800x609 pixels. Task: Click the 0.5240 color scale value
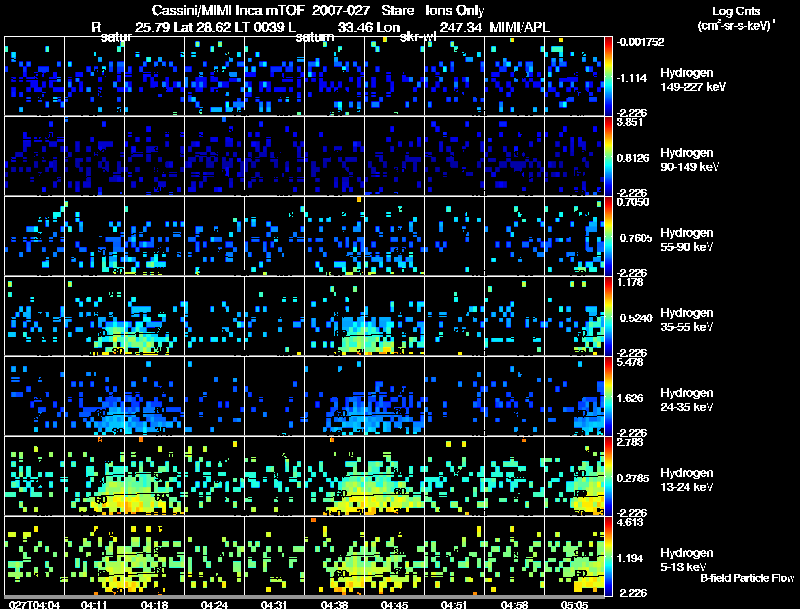[x=636, y=318]
